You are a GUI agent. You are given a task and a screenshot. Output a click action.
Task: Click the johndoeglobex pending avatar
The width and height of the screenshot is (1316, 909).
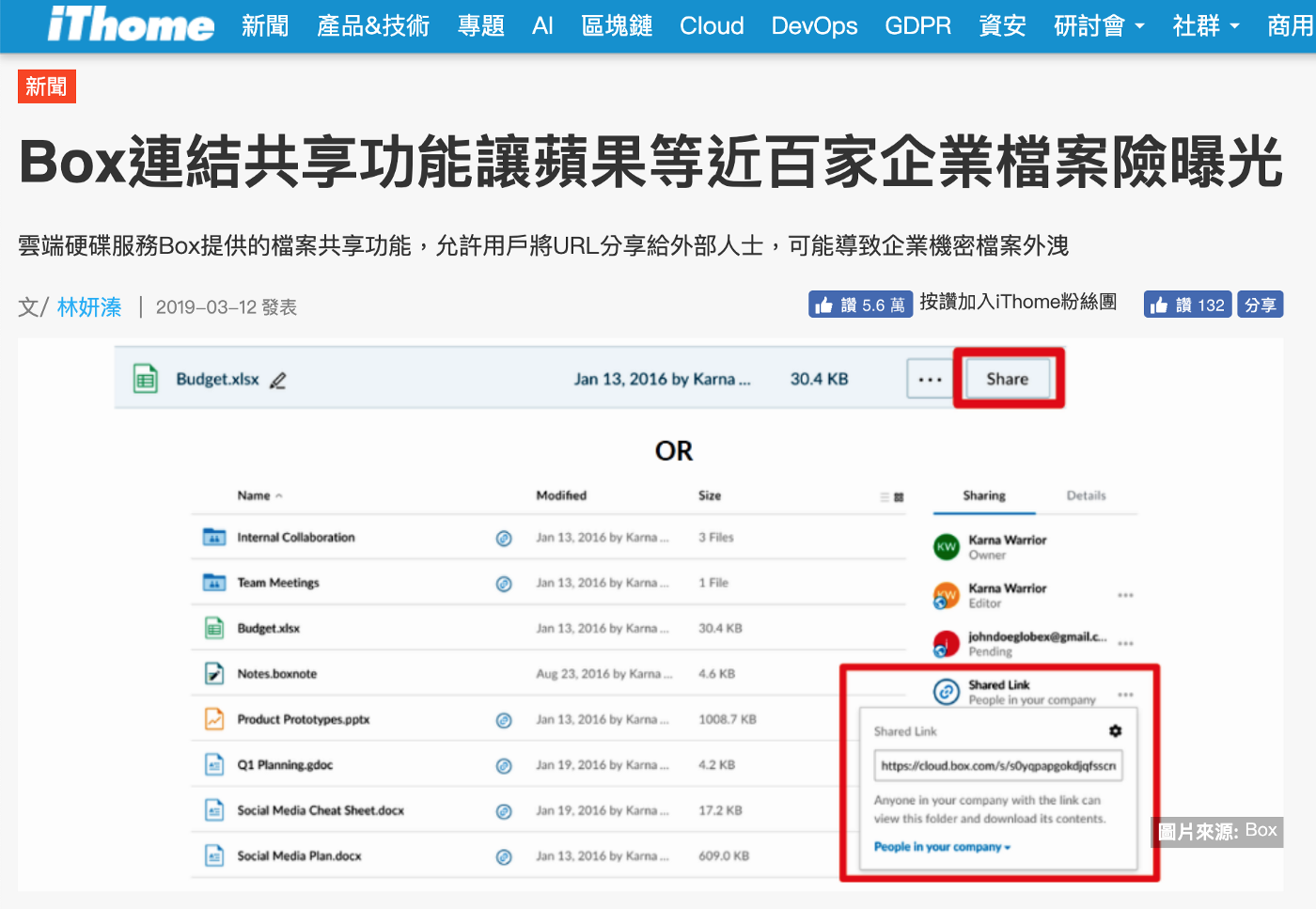tap(946, 644)
